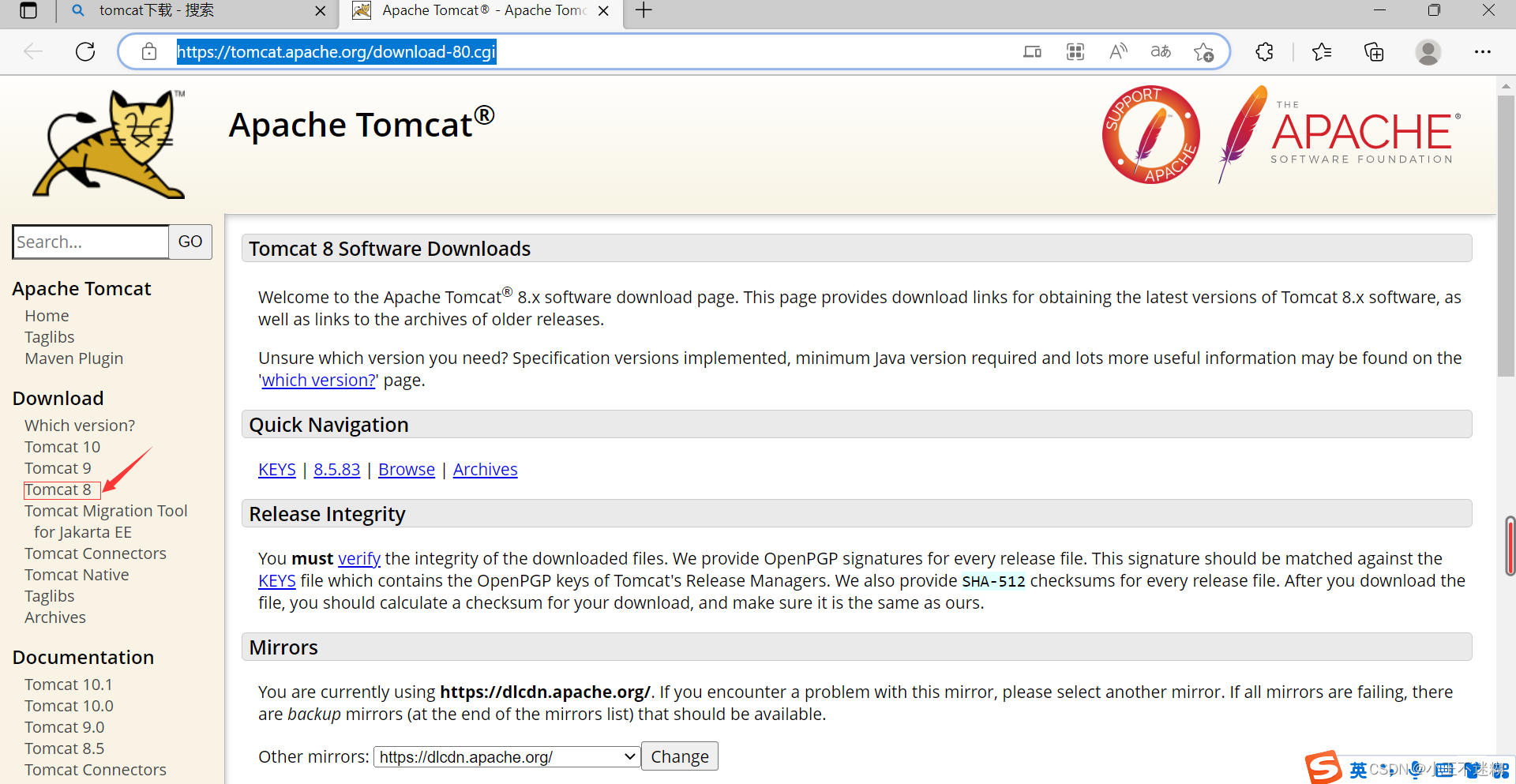Close the tomcat下载 search tab

(x=320, y=11)
